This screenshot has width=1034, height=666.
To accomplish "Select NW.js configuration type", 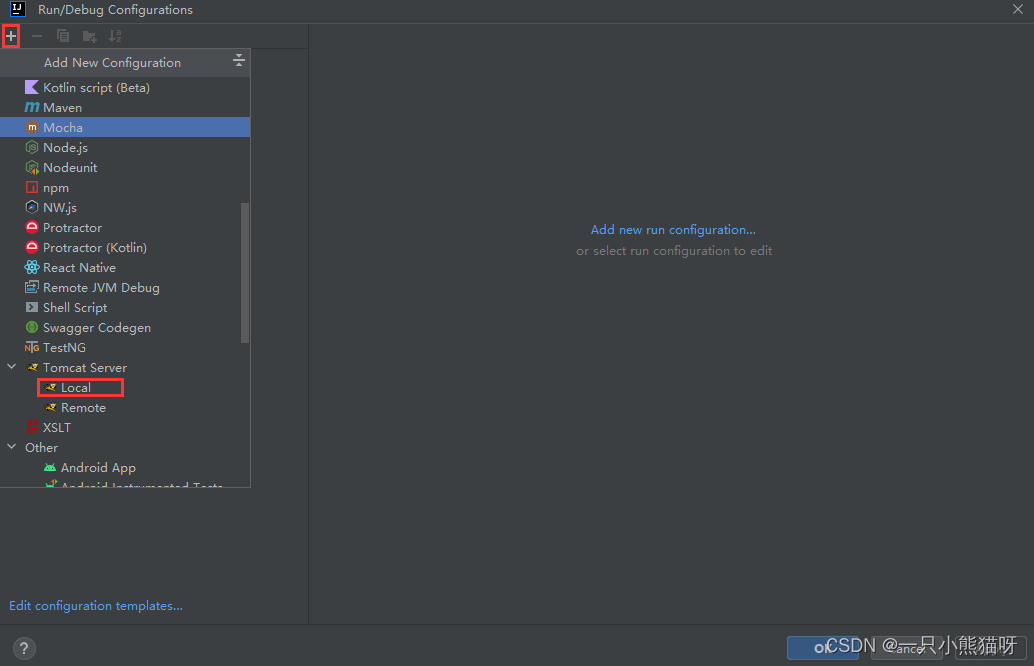I will tap(125, 207).
